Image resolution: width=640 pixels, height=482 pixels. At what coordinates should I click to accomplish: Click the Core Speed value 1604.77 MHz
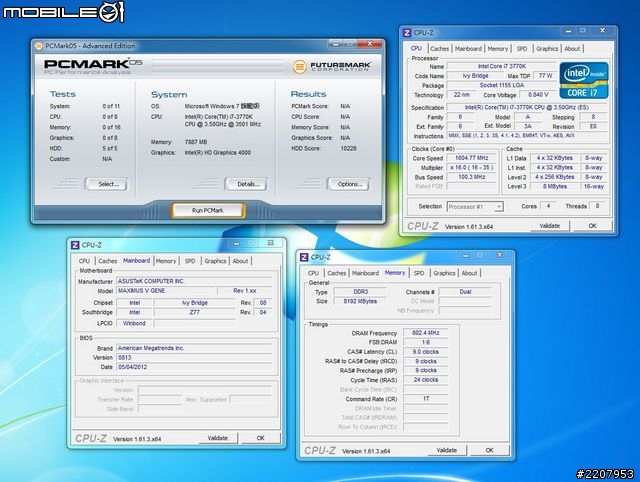471,158
